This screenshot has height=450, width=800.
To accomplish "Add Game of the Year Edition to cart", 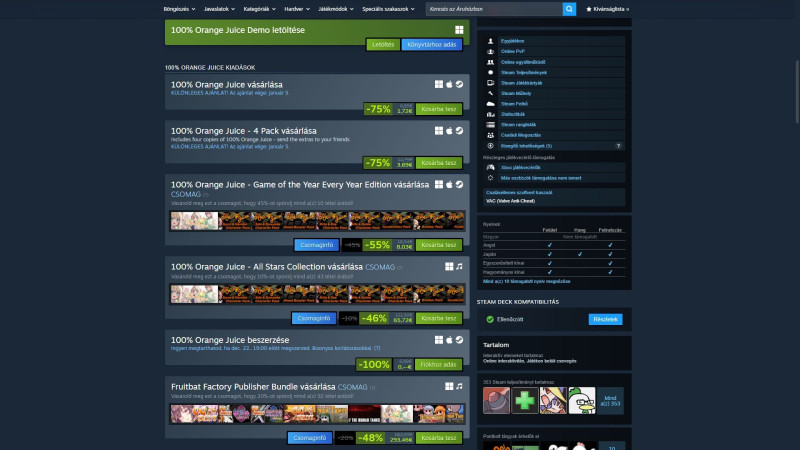I will tap(439, 245).
